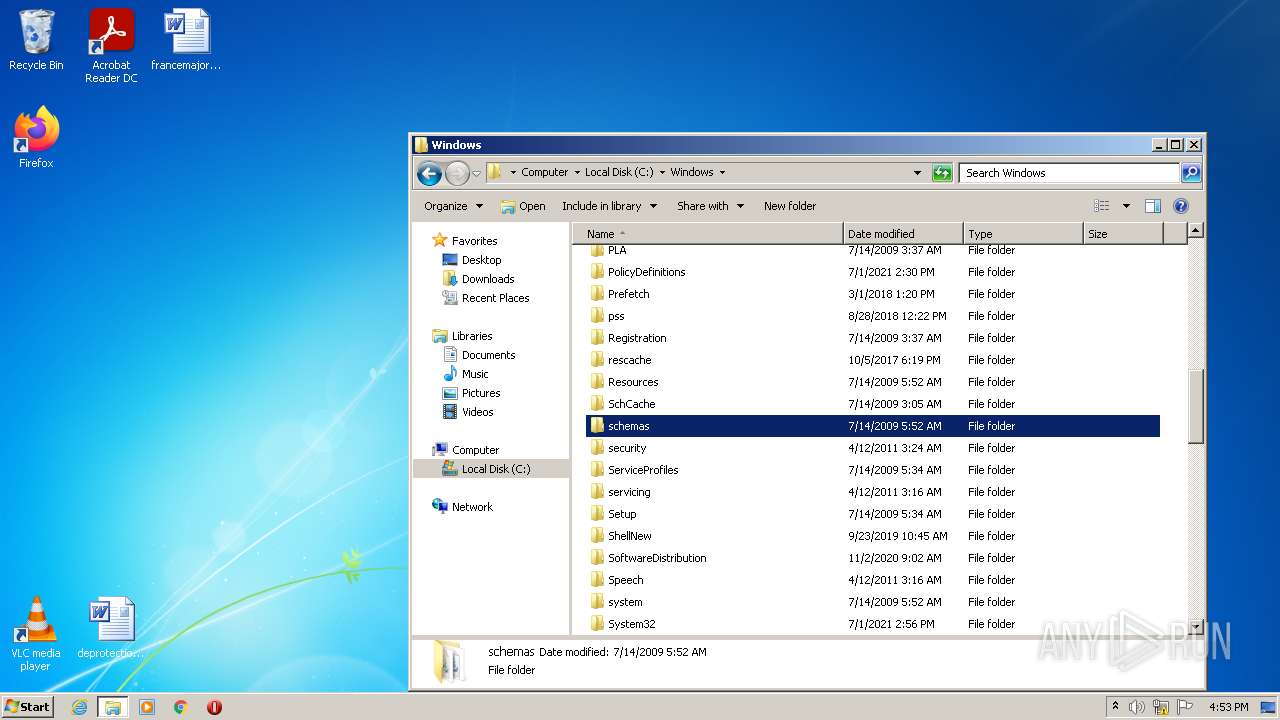
Task: Launch Firefox from the desktop
Action: point(36,138)
